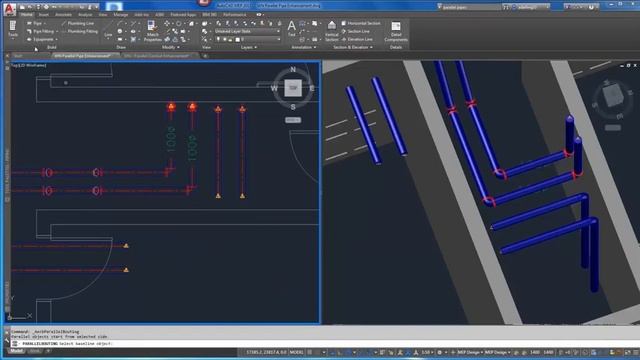Select the Pipe tool in Build panel

35,23
